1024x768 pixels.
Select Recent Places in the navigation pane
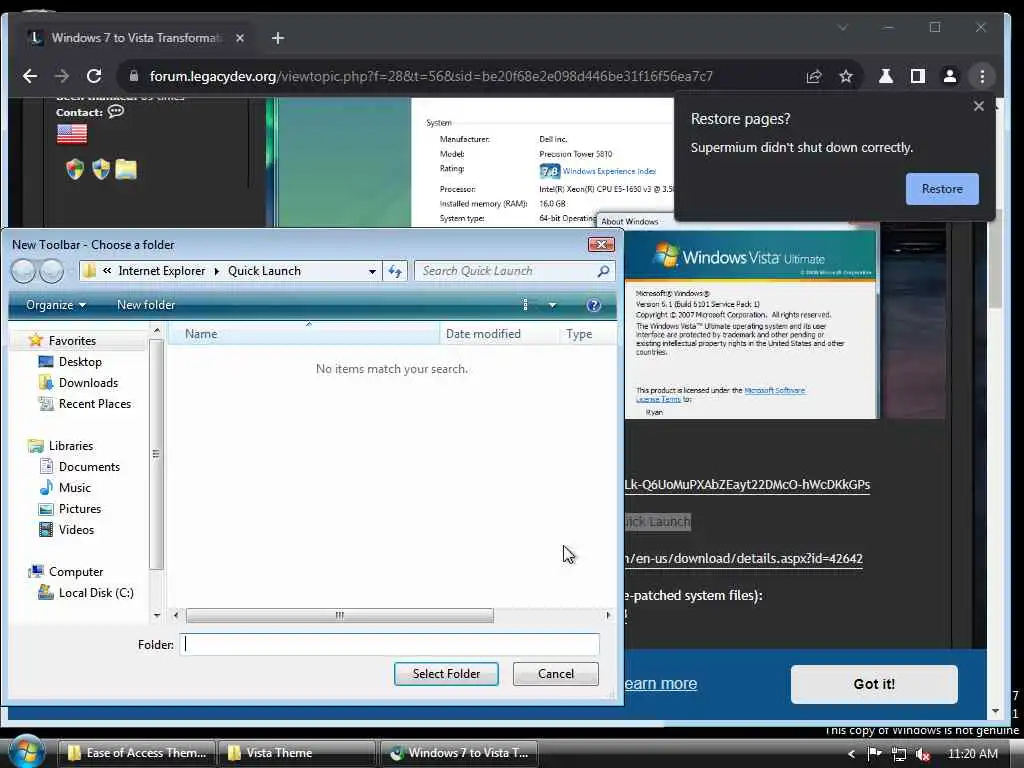tap(95, 404)
